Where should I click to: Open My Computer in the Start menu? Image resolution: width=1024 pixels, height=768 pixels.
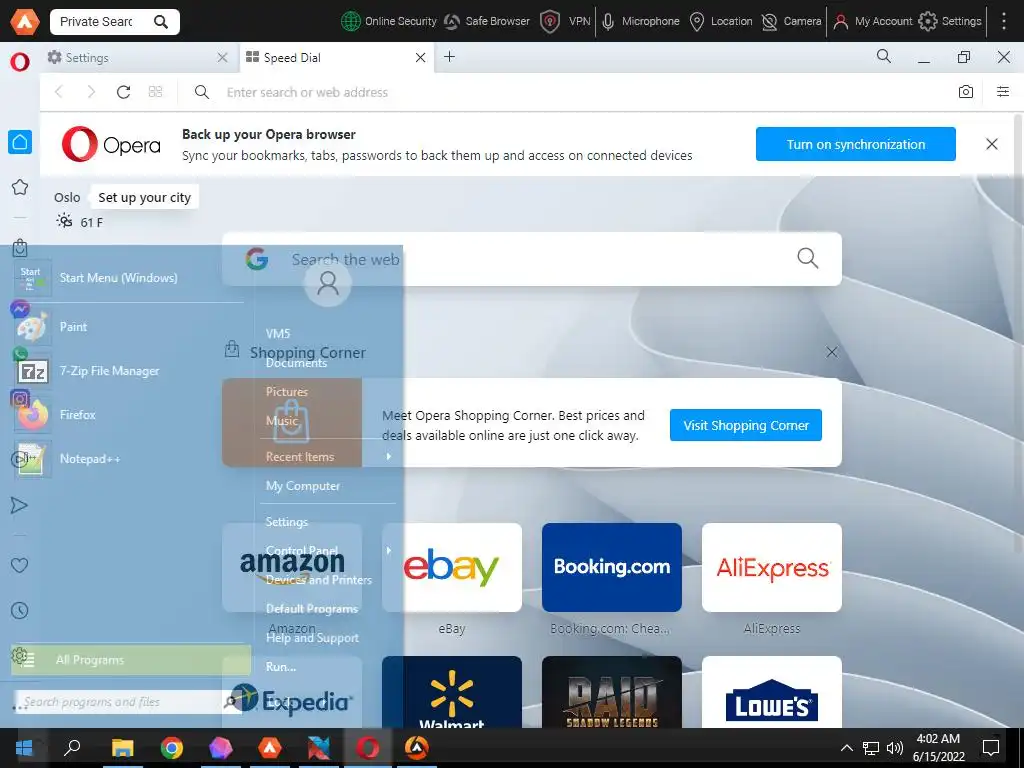[303, 486]
